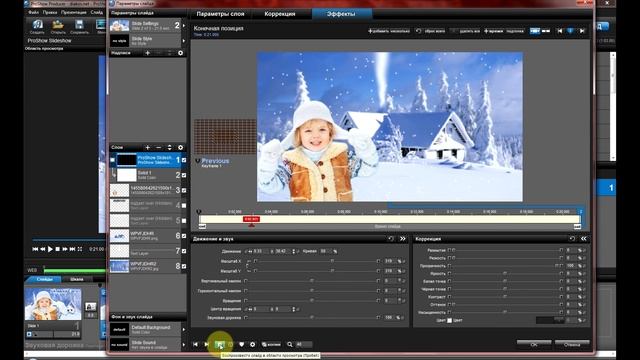640x360 pixels.
Task: Select Slide 1 thumbnail in main window
Action: [x=53, y=304]
